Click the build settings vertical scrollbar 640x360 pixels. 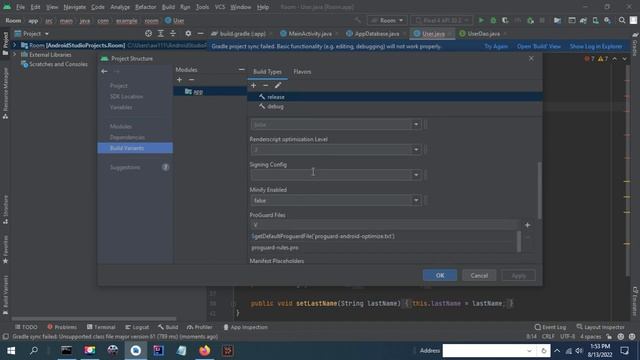coord(540,190)
